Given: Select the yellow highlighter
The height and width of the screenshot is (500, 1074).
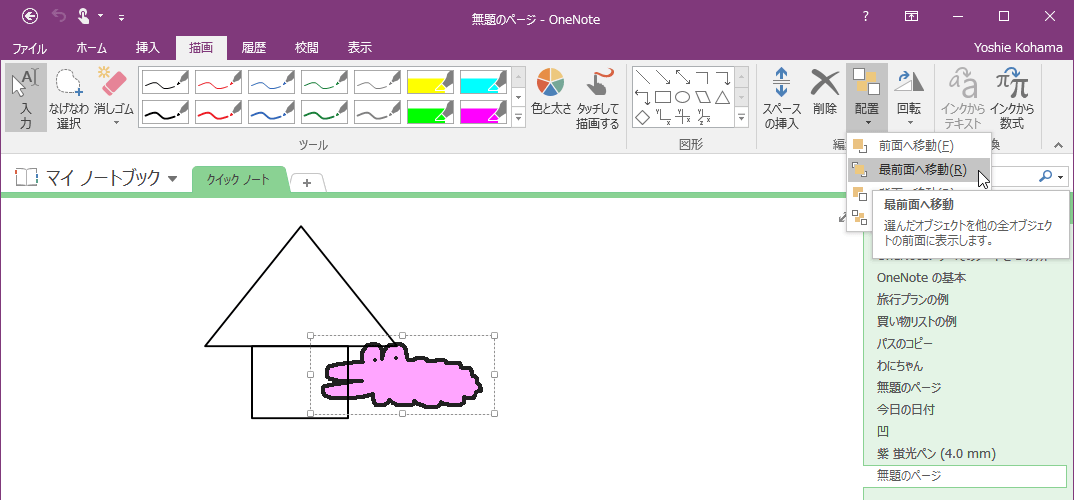Looking at the screenshot, I should click(x=430, y=82).
